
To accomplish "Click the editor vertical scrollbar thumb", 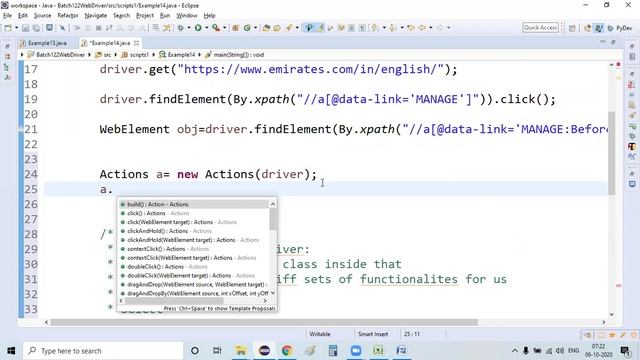I will pyautogui.click(x=611, y=153).
